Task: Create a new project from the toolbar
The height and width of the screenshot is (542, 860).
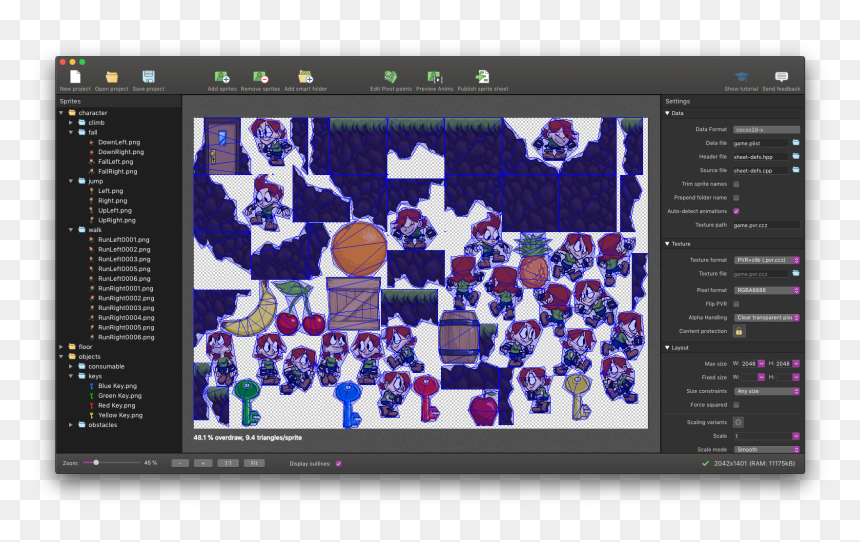Action: tap(75, 77)
